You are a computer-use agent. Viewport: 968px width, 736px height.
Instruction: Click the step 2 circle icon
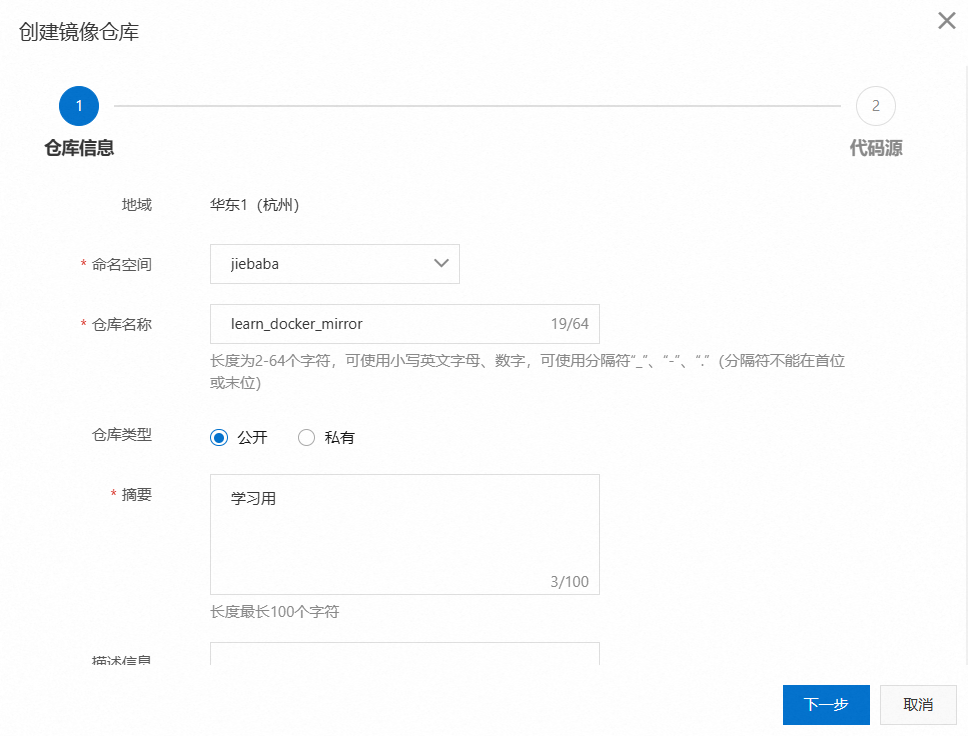pyautogui.click(x=875, y=106)
